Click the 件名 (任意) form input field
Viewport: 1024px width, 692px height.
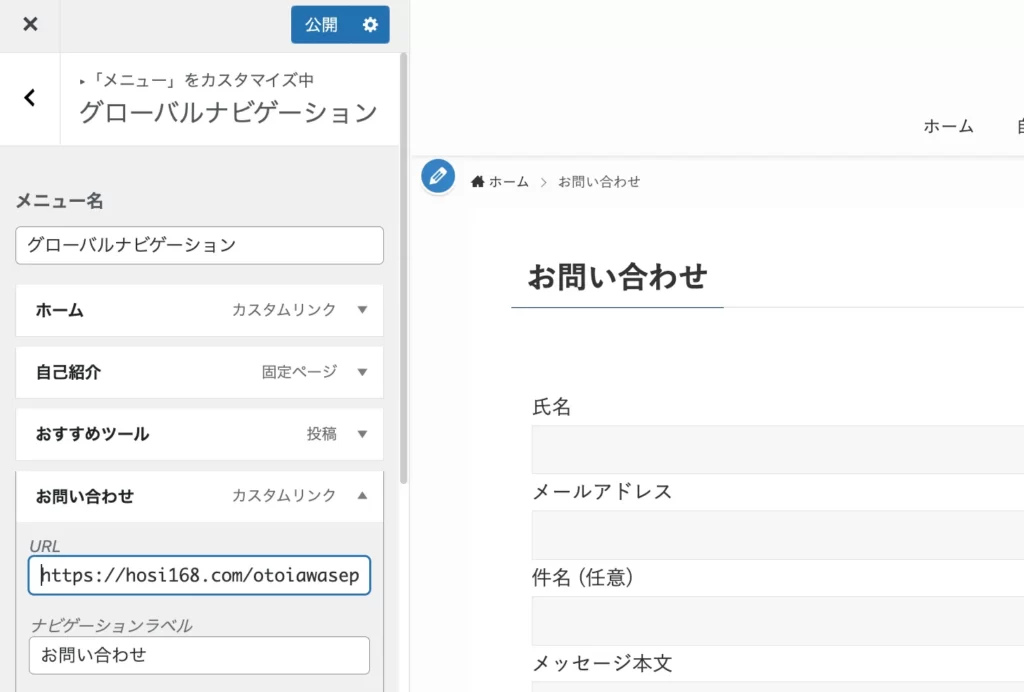pos(777,620)
